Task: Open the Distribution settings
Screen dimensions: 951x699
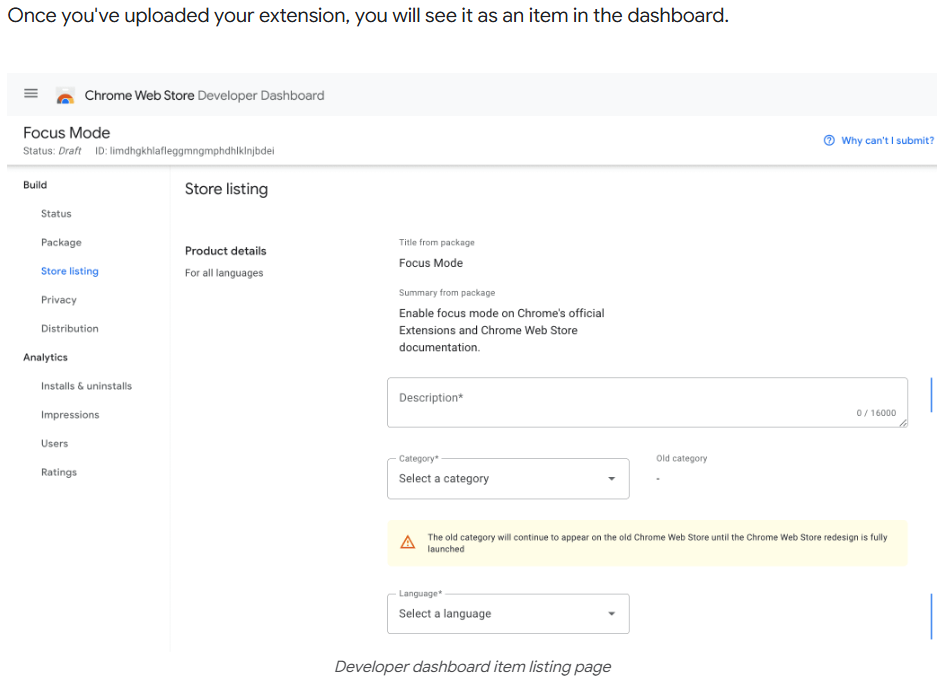Action: point(69,328)
